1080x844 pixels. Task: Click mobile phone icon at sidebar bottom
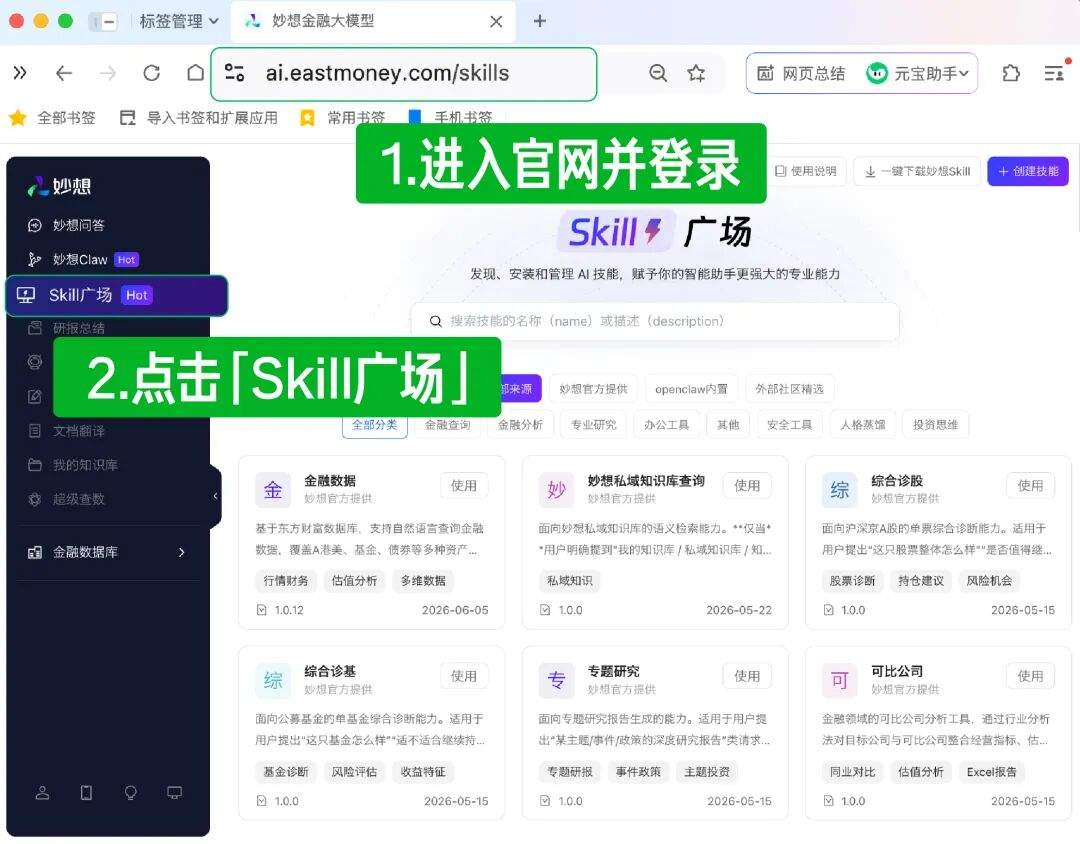(86, 792)
